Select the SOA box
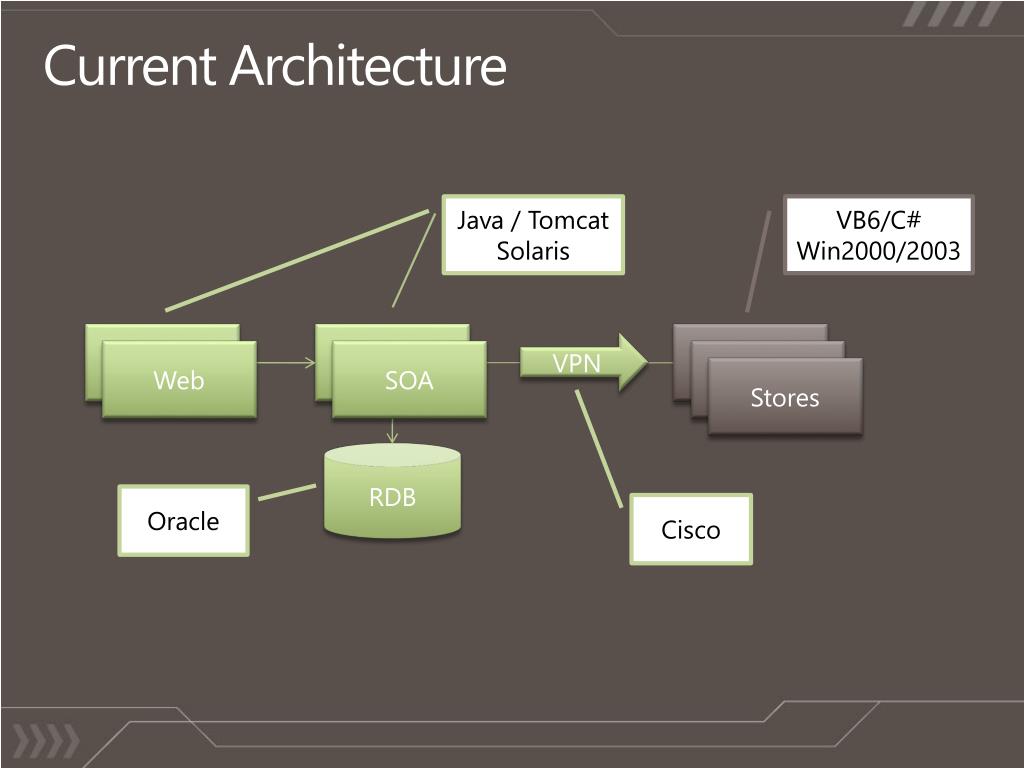1024x768 pixels. 409,379
